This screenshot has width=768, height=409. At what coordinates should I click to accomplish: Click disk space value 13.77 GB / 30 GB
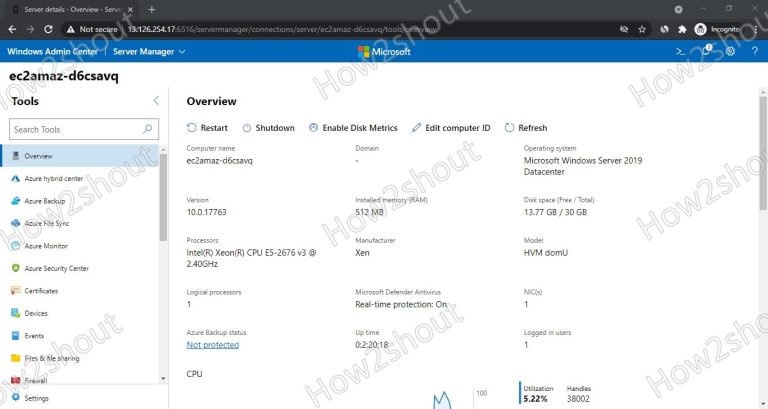pyautogui.click(x=555, y=212)
